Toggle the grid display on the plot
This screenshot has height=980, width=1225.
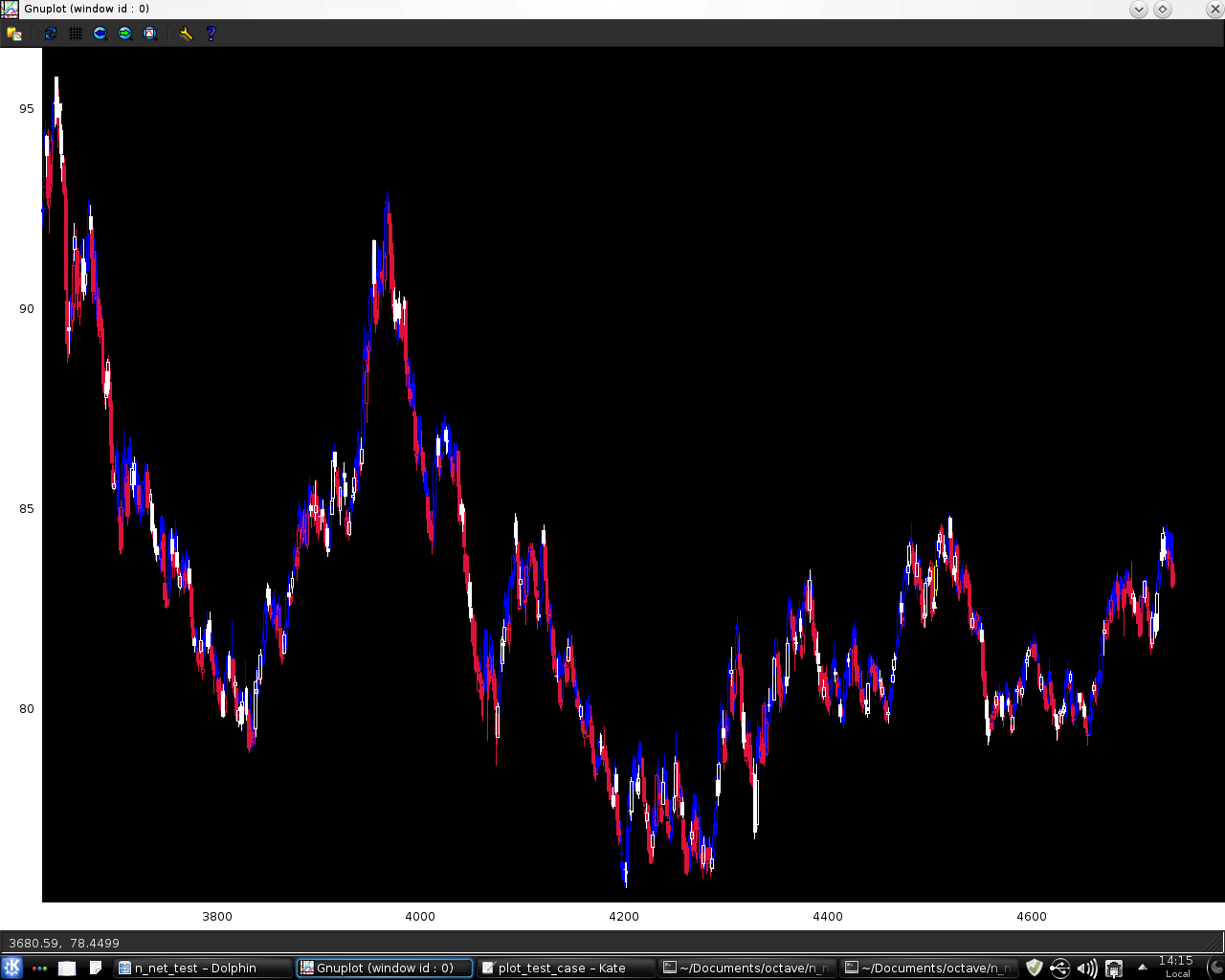click(x=76, y=33)
